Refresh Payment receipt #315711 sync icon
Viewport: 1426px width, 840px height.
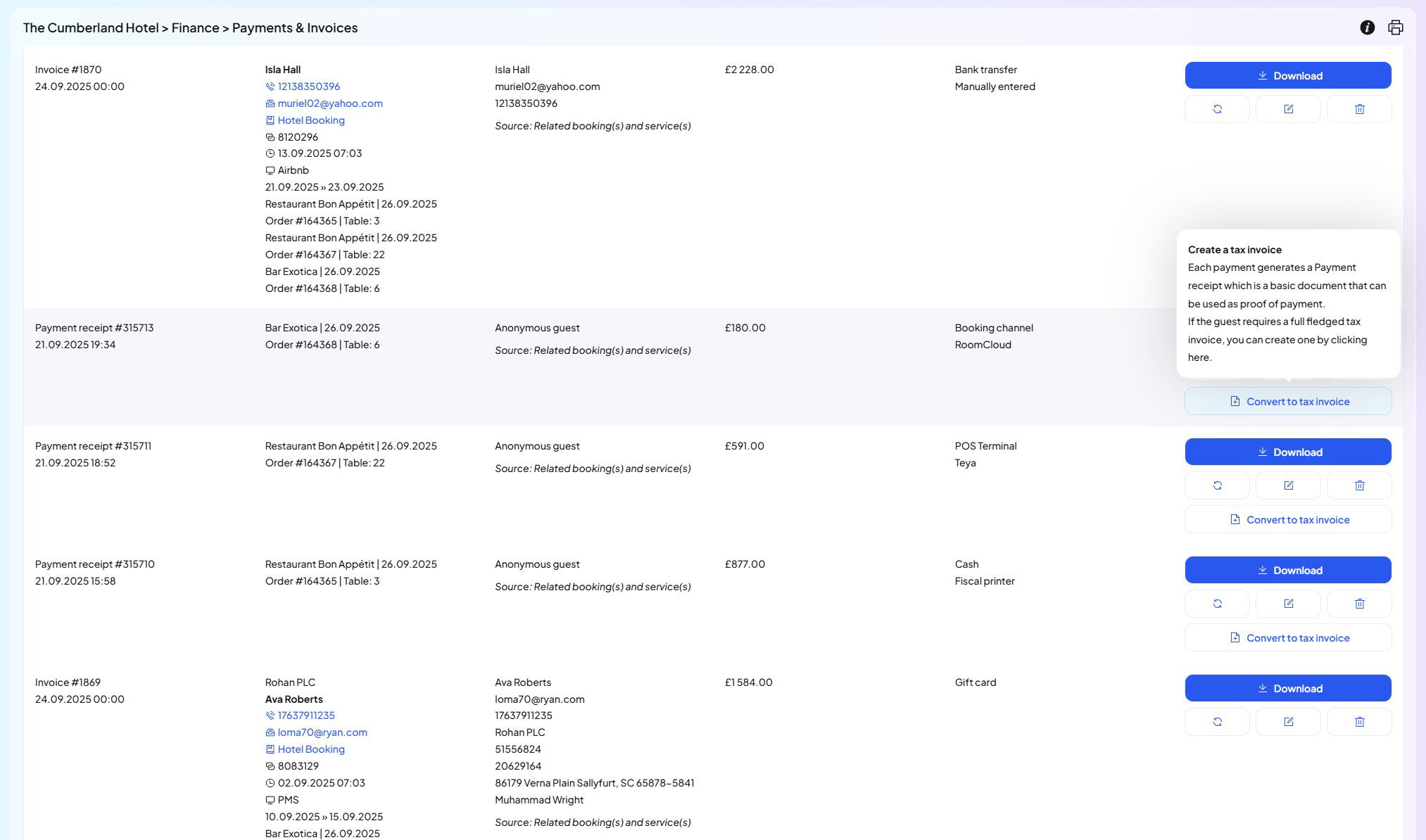coord(1217,485)
